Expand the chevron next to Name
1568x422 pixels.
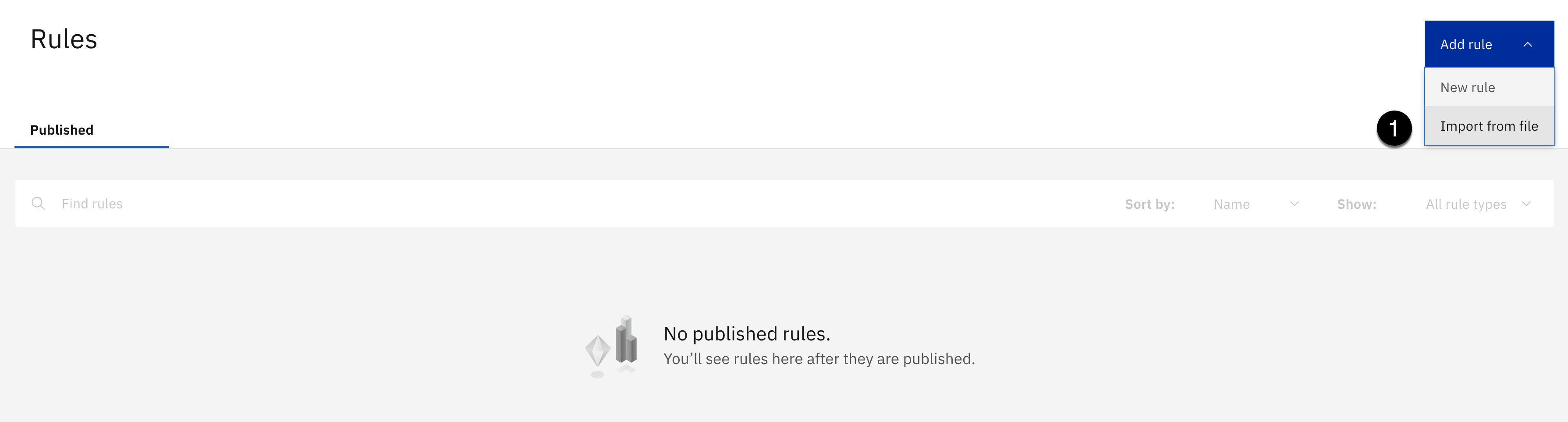coord(1295,204)
